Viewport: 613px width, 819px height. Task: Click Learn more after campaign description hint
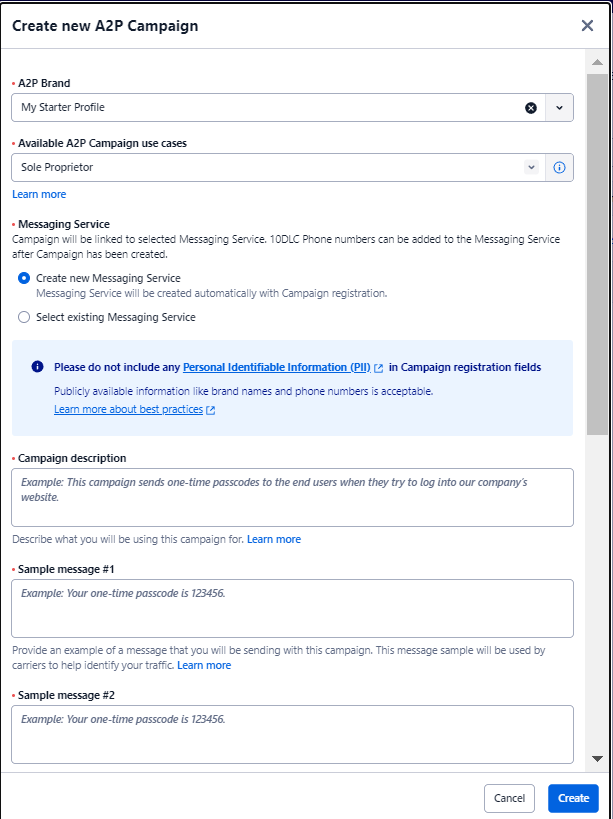click(273, 538)
